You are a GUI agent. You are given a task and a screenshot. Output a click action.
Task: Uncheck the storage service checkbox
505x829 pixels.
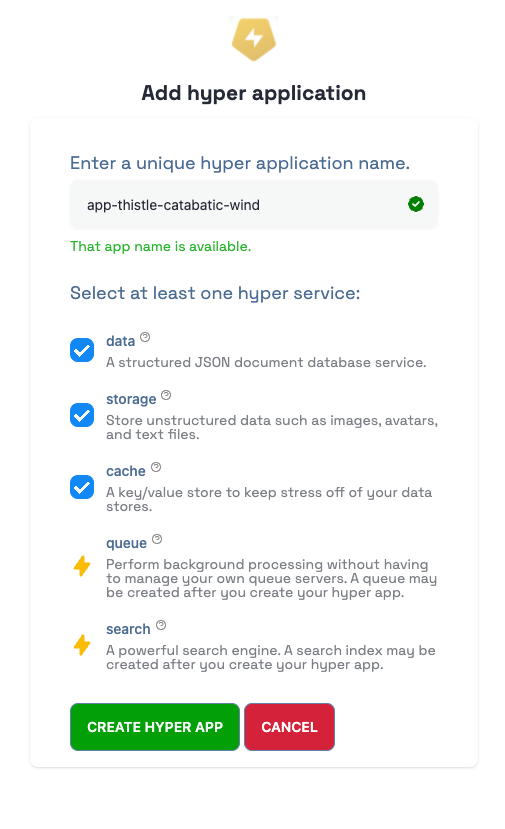coord(82,415)
